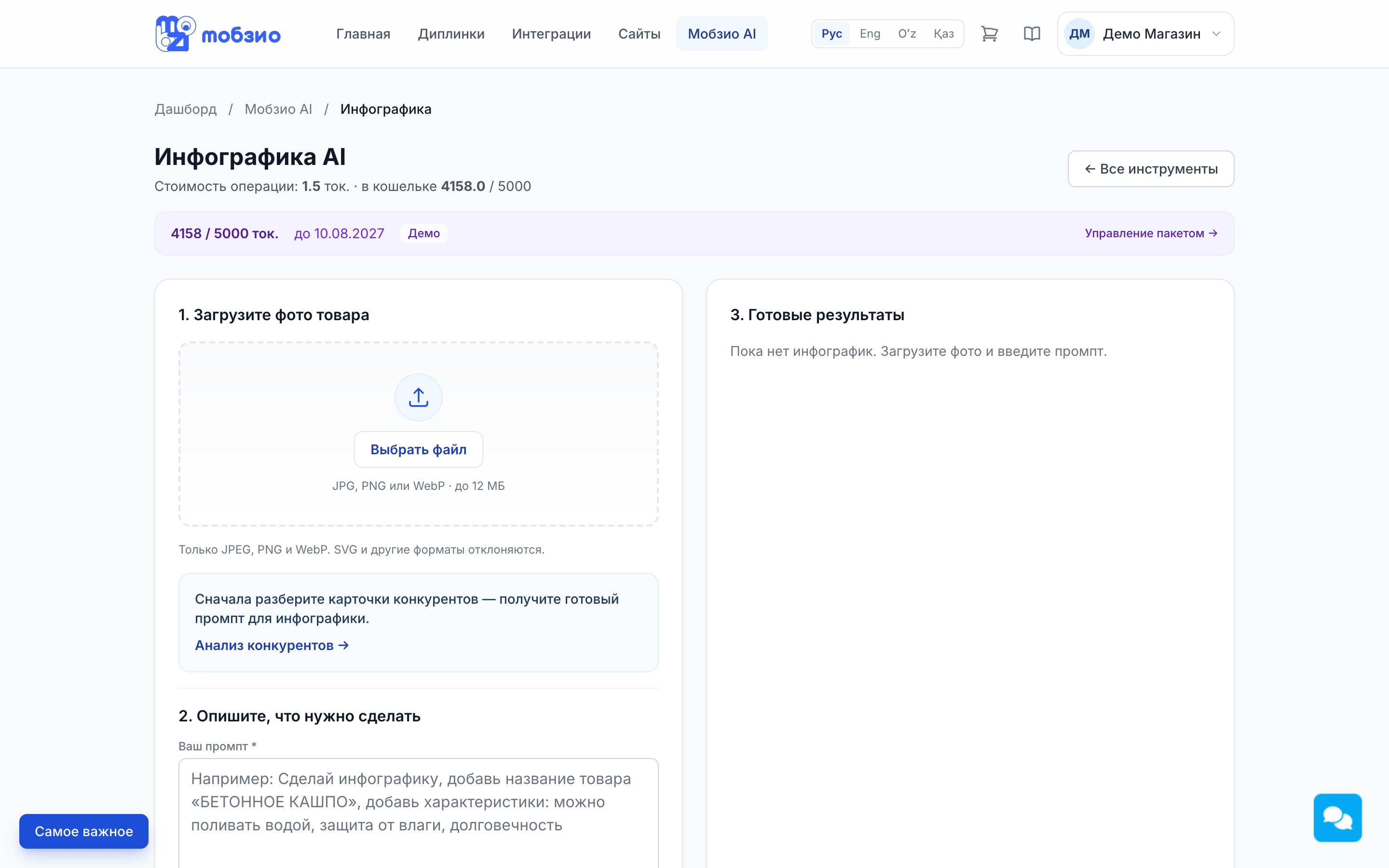Click the Инфографика AI heading
The width and height of the screenshot is (1389, 868).
(250, 157)
